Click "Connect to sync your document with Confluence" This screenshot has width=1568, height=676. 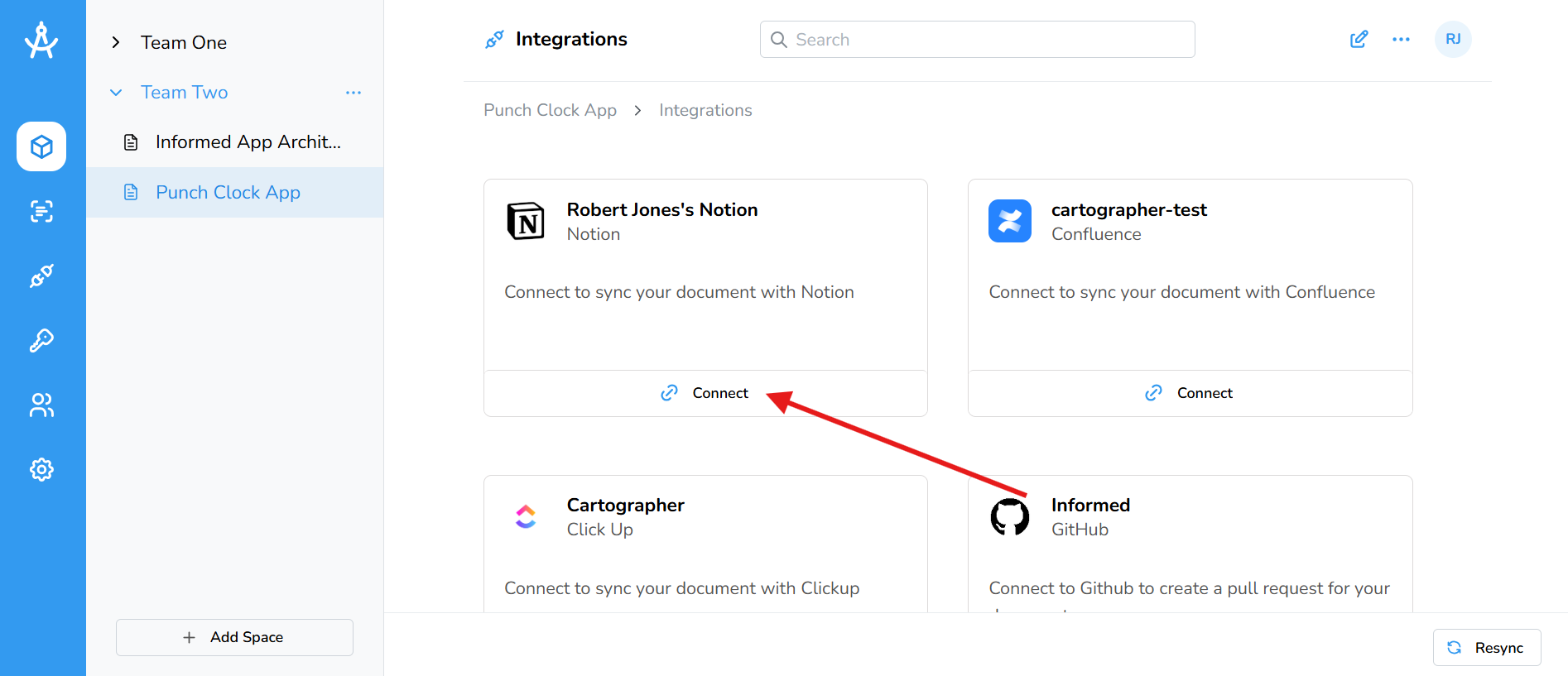(1181, 292)
